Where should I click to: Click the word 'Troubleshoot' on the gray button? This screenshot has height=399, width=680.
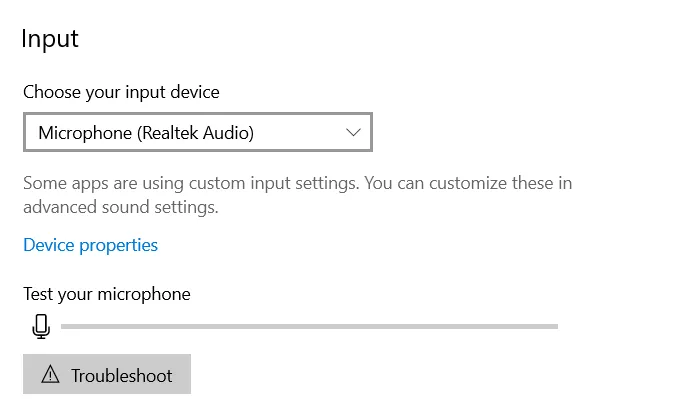pos(122,376)
